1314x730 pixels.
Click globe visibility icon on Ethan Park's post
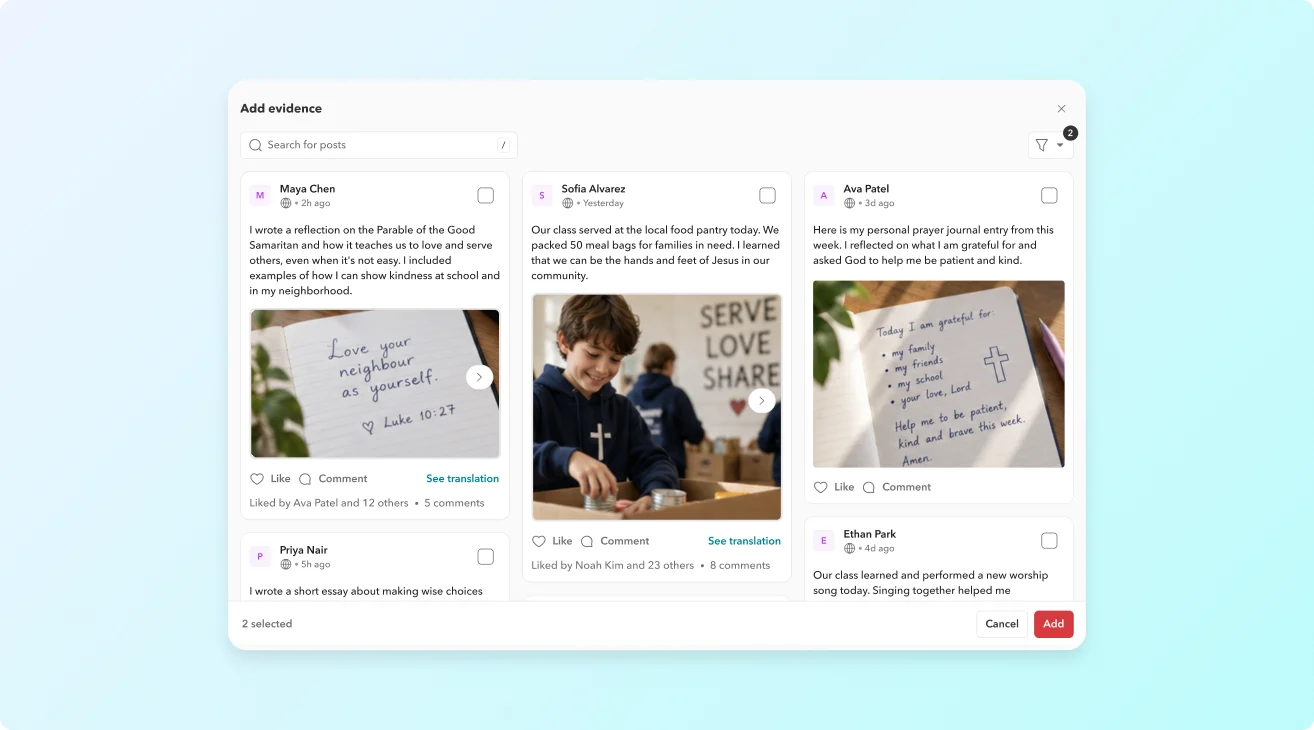point(850,549)
